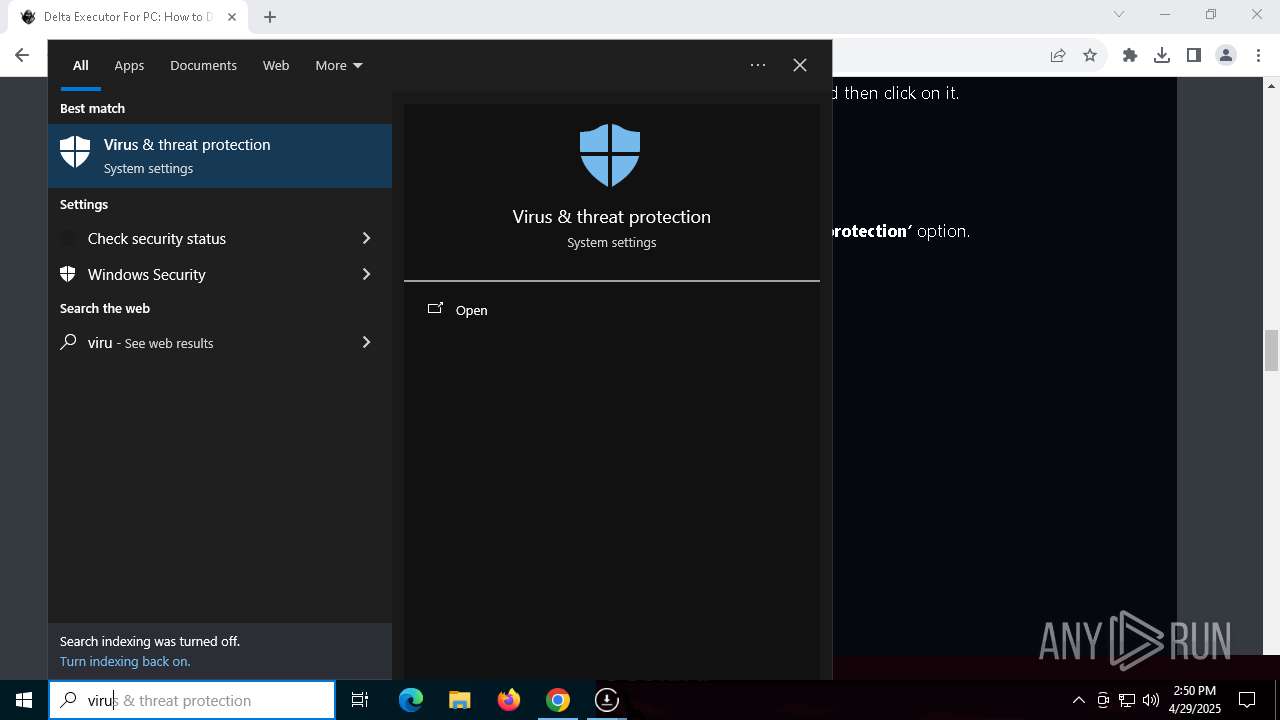This screenshot has height=720, width=1280.
Task: Open Chrome three-dot menu
Action: pos(1258,55)
